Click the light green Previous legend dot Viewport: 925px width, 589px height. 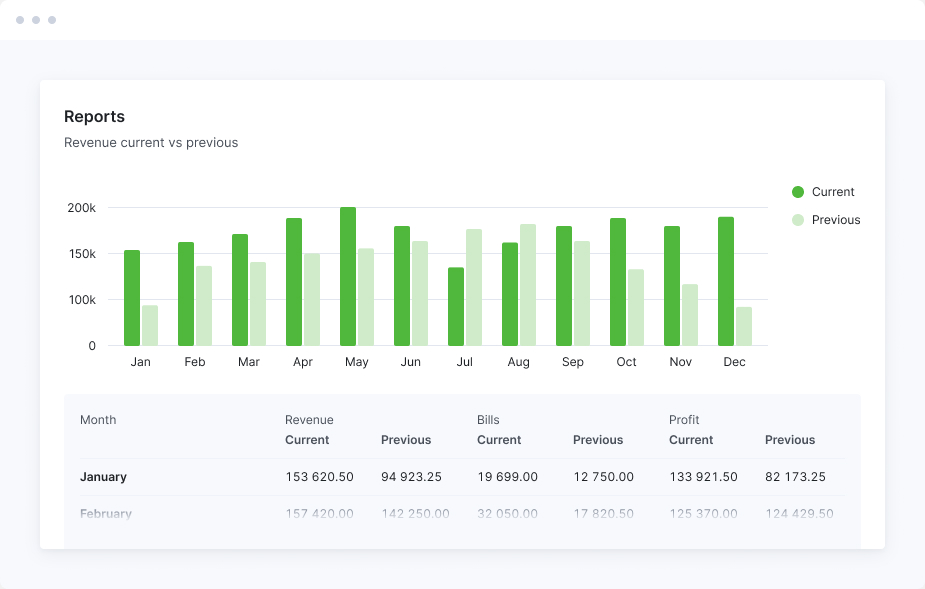(x=798, y=220)
